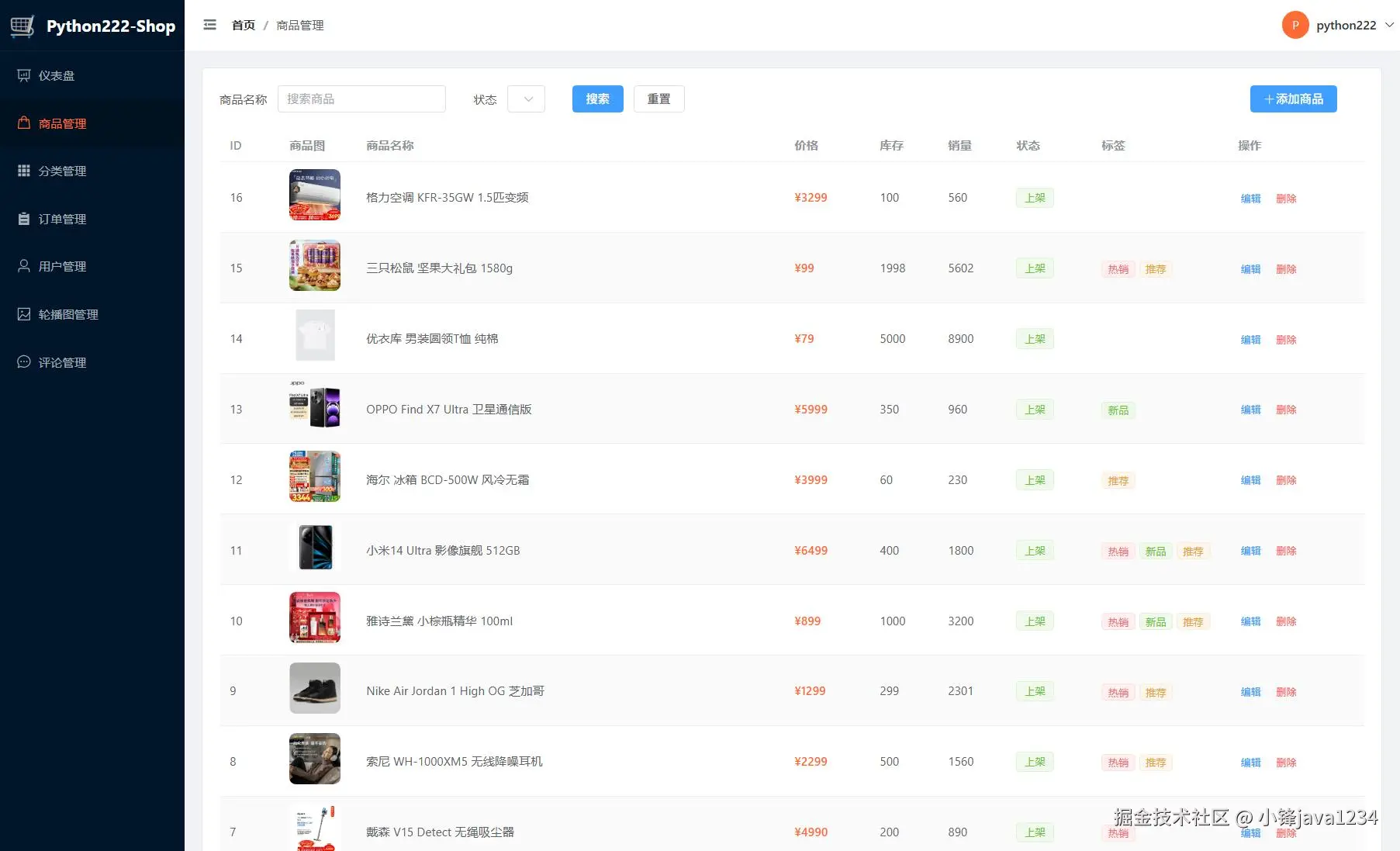Viewport: 1400px width, 851px height.
Task: Open 轮播图管理 menu item
Action: point(92,314)
